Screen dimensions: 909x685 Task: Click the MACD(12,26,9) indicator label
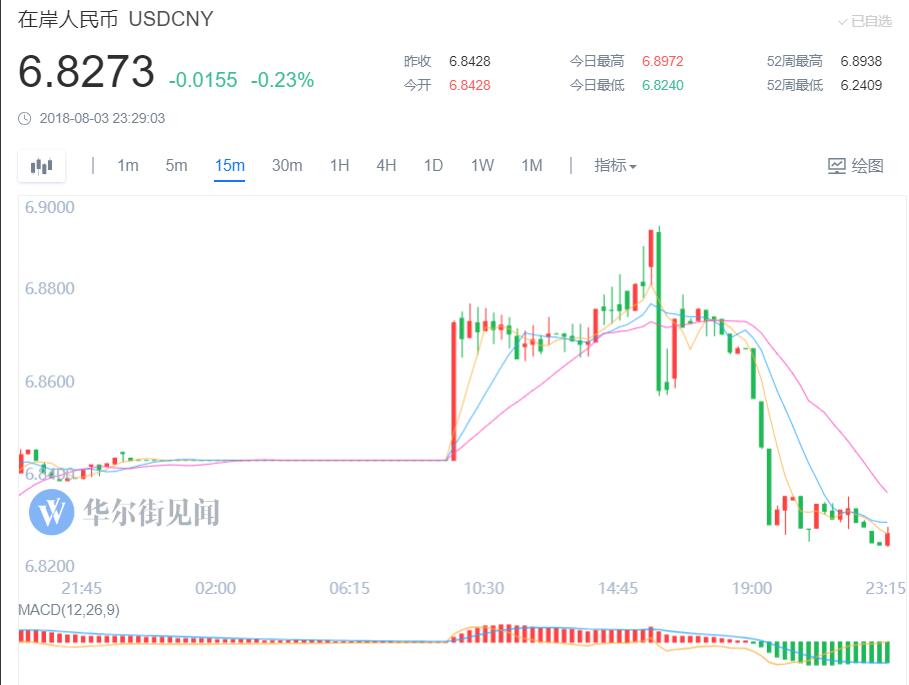pyautogui.click(x=69, y=610)
